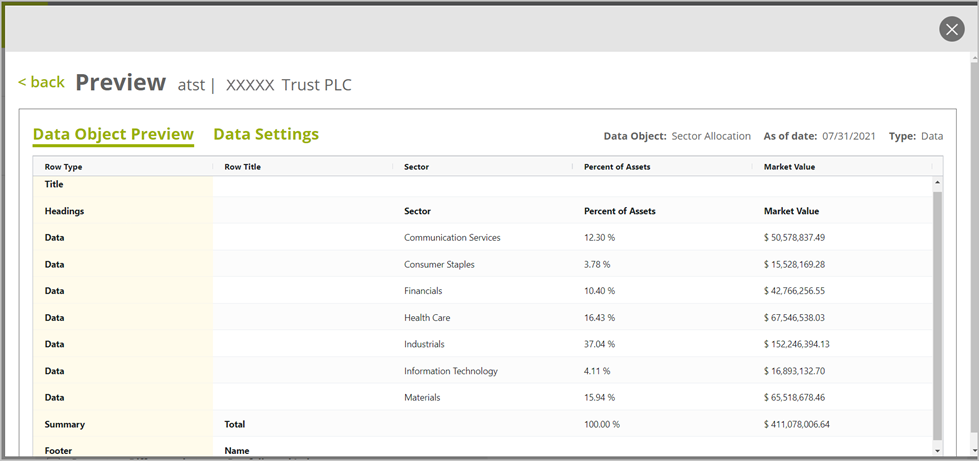Click the $ 15,528,169.28 market value

(794, 264)
